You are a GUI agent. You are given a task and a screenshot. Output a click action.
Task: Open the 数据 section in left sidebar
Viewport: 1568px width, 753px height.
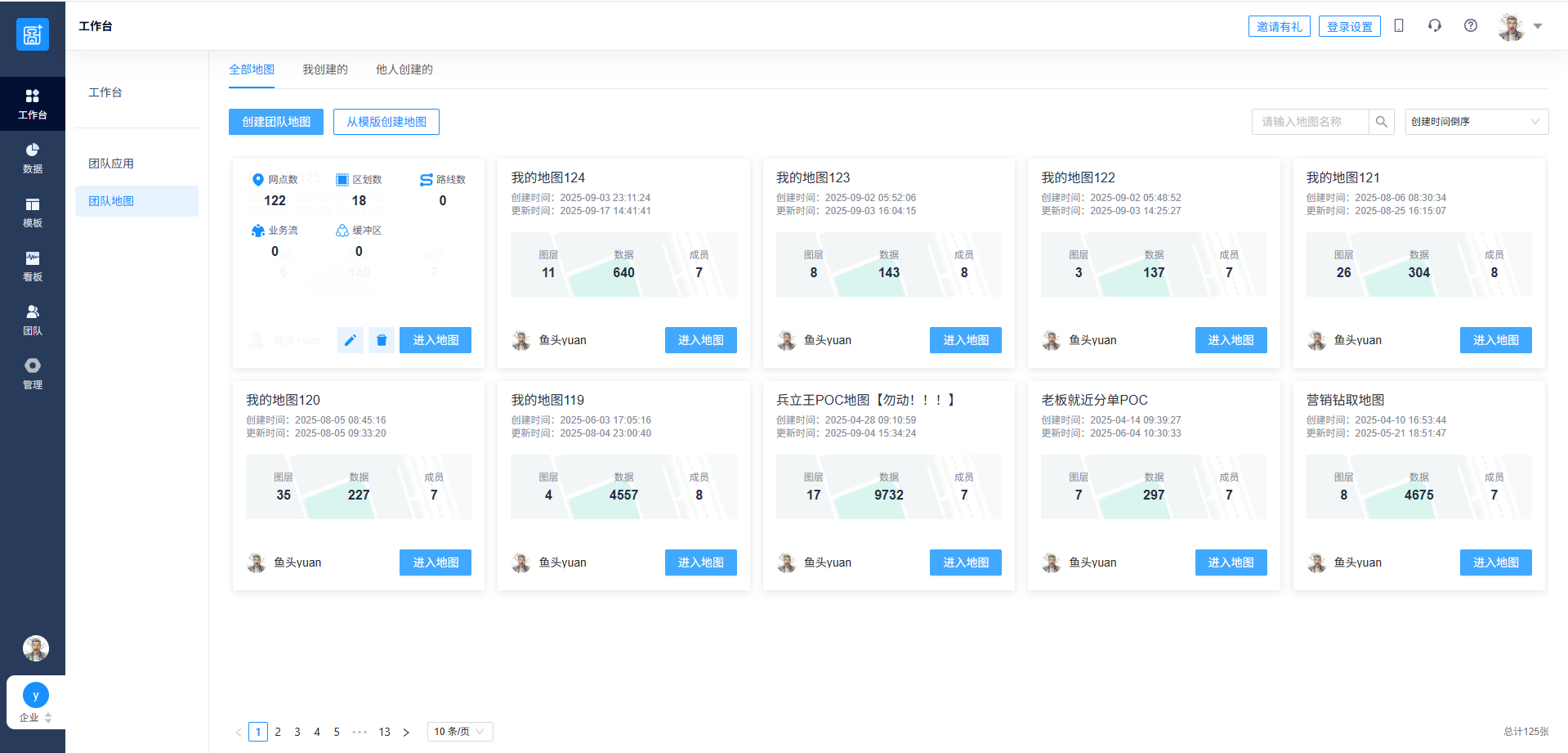click(x=33, y=158)
